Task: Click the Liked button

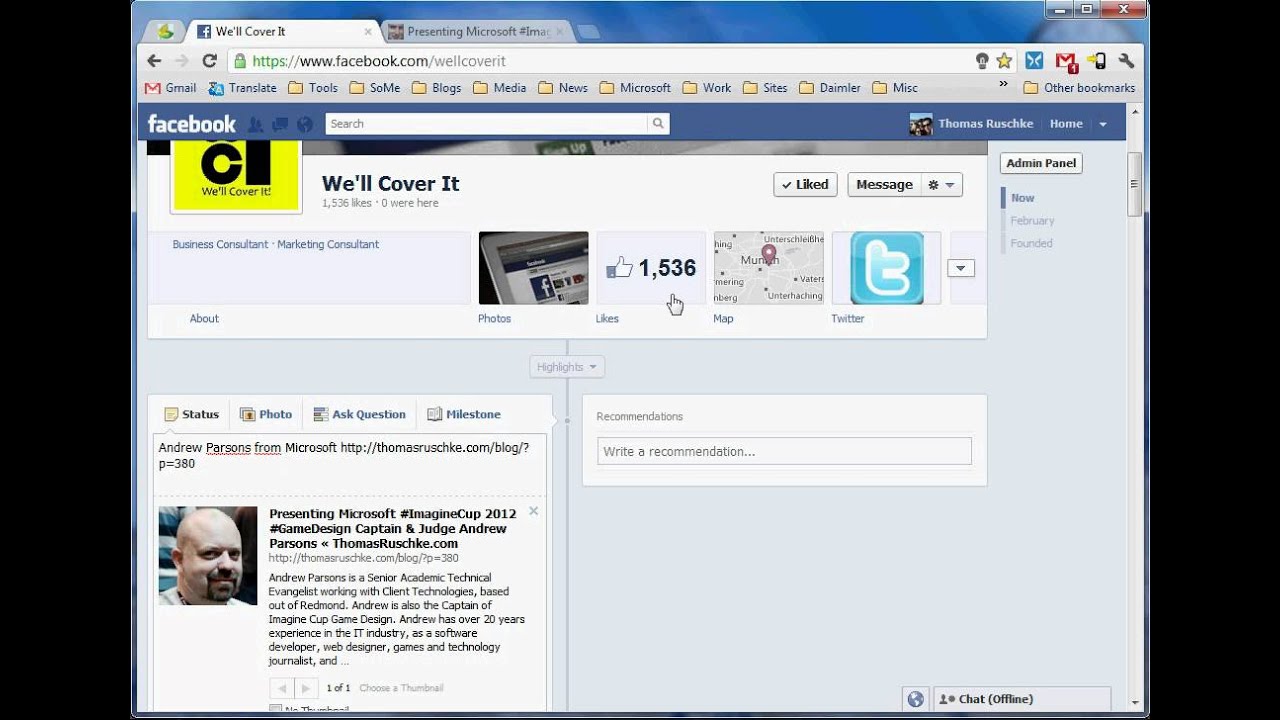Action: (x=805, y=185)
